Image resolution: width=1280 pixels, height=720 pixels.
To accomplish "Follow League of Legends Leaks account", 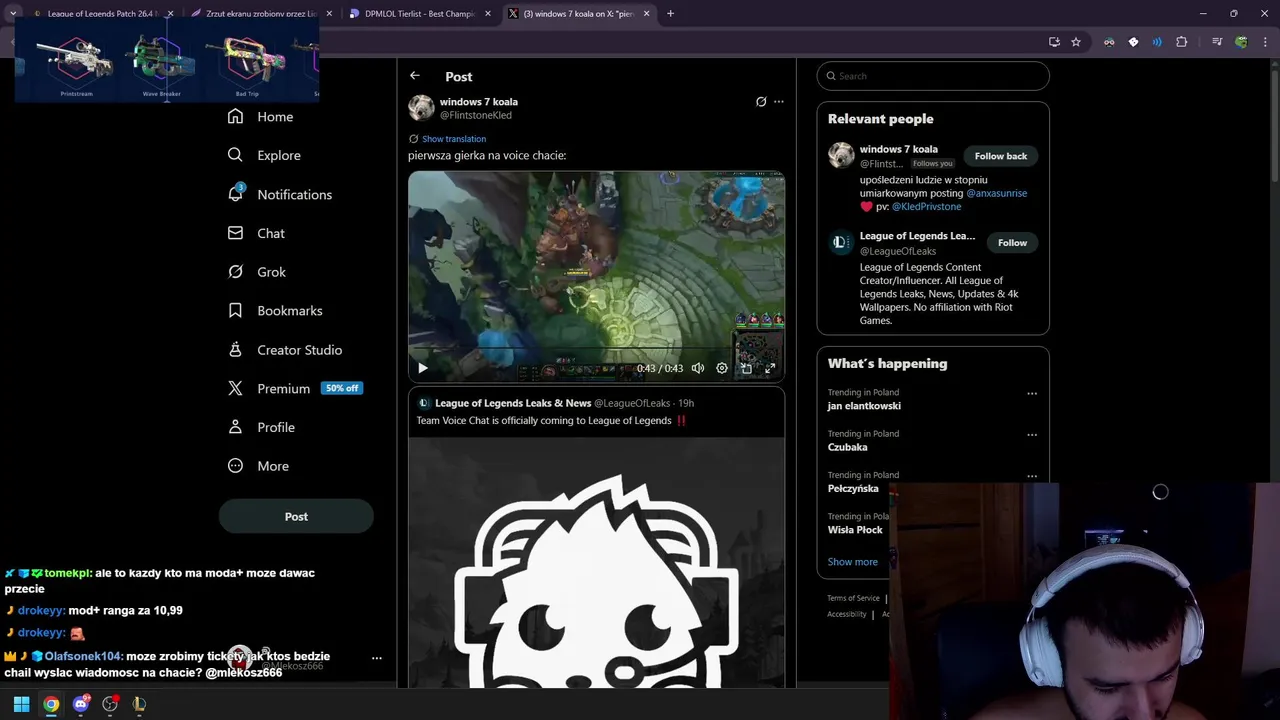I will click(x=1012, y=243).
